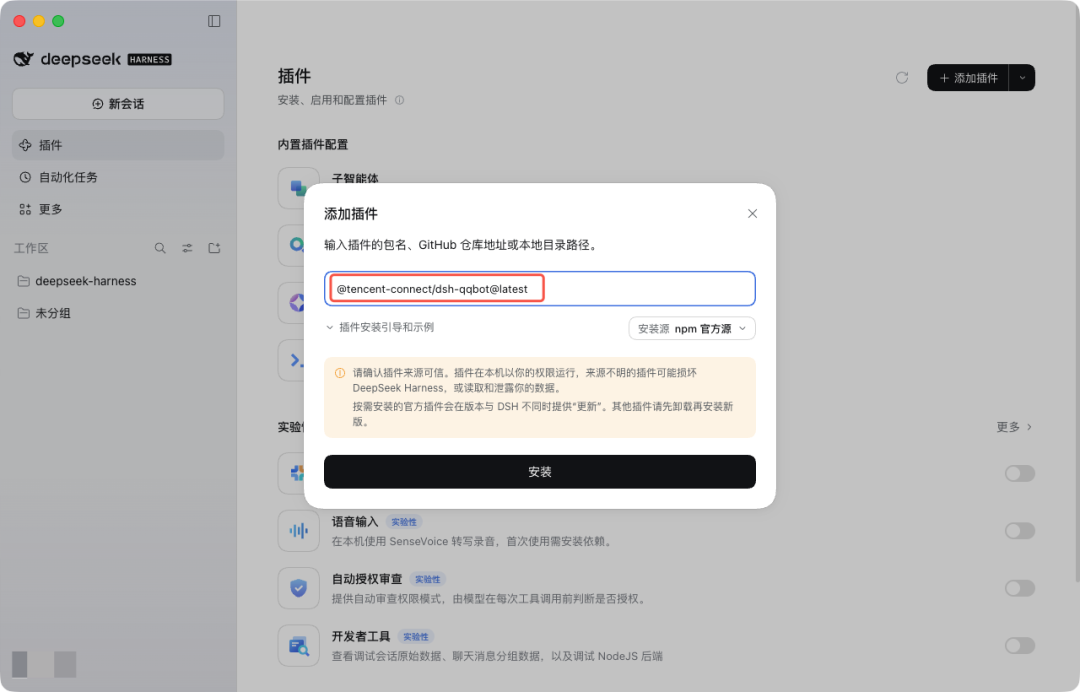
Task: Click the 开发者工具 plugin title
Action: coord(361,636)
